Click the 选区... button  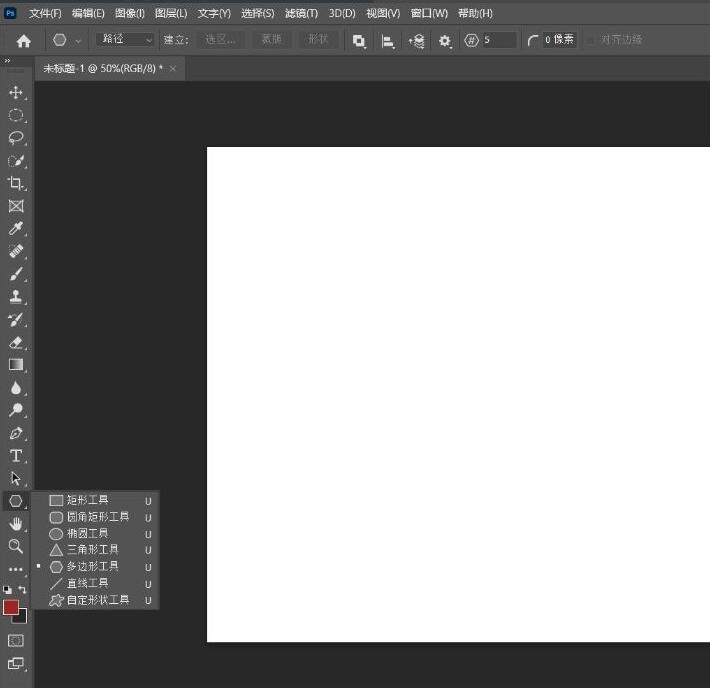pyautogui.click(x=219, y=40)
